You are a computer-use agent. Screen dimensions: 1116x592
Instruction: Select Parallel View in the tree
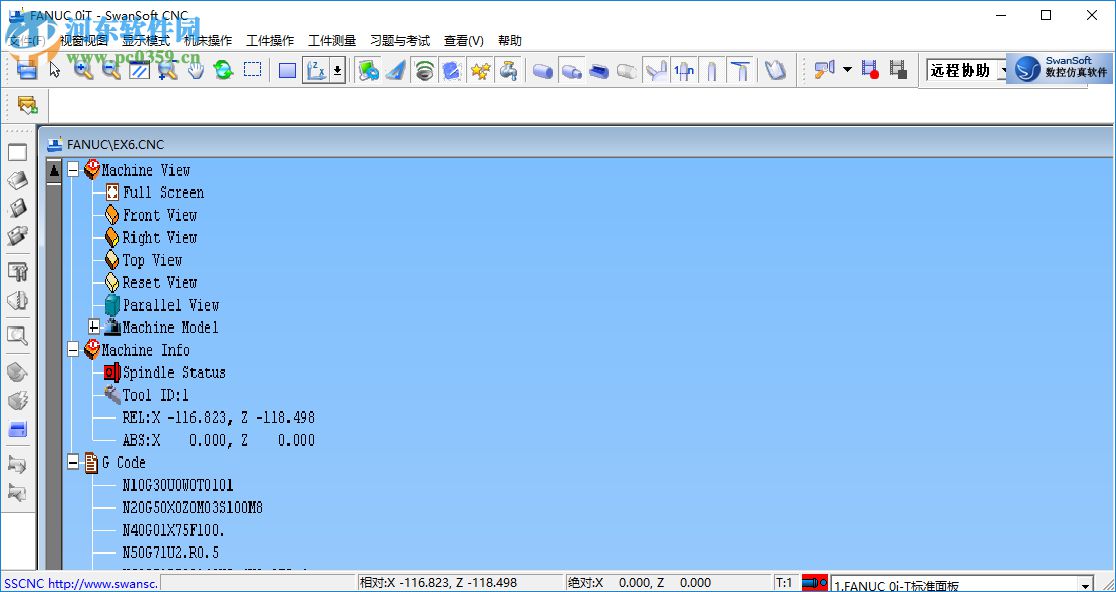pyautogui.click(x=171, y=305)
